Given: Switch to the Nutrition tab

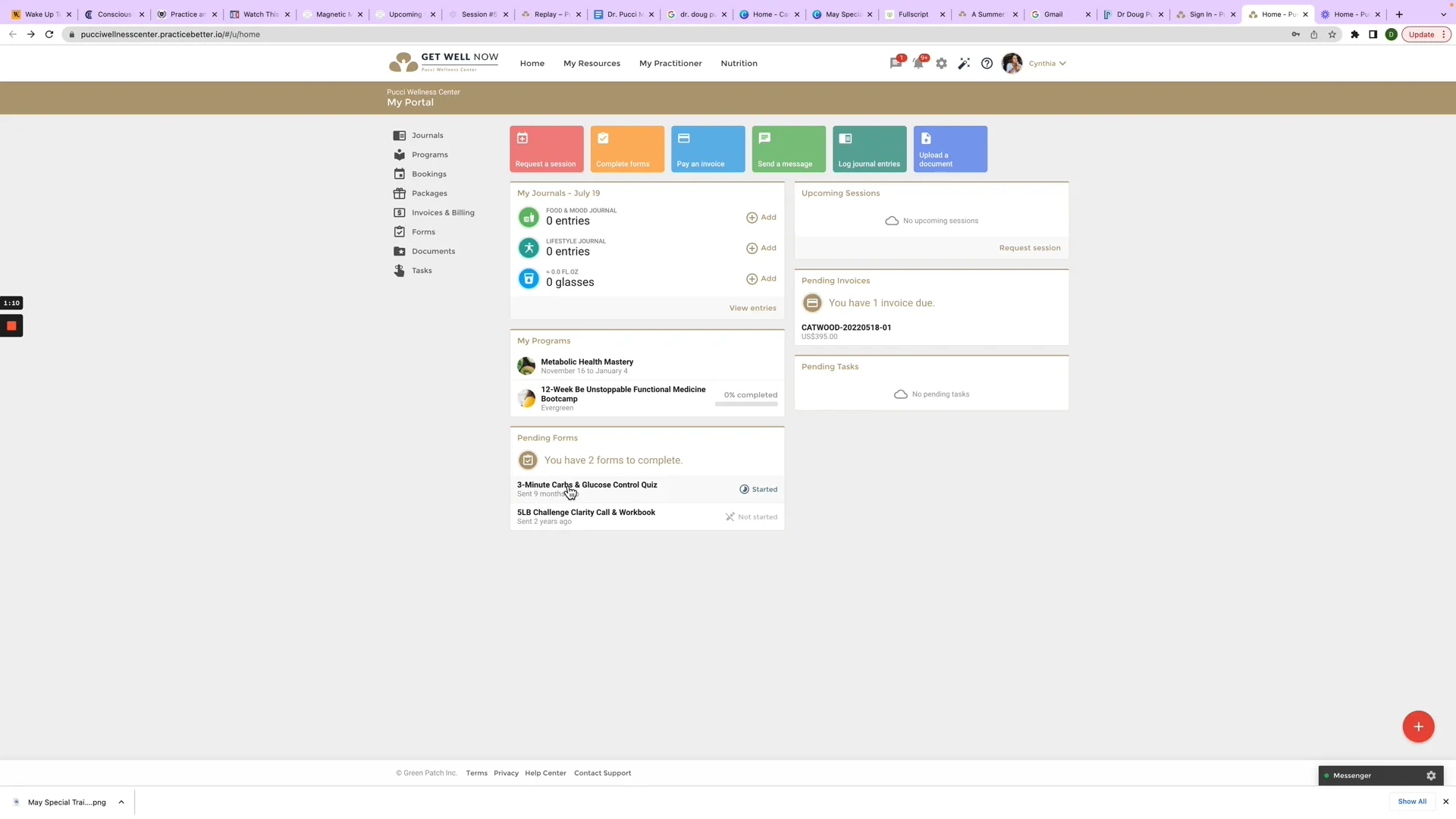Looking at the screenshot, I should click(739, 64).
